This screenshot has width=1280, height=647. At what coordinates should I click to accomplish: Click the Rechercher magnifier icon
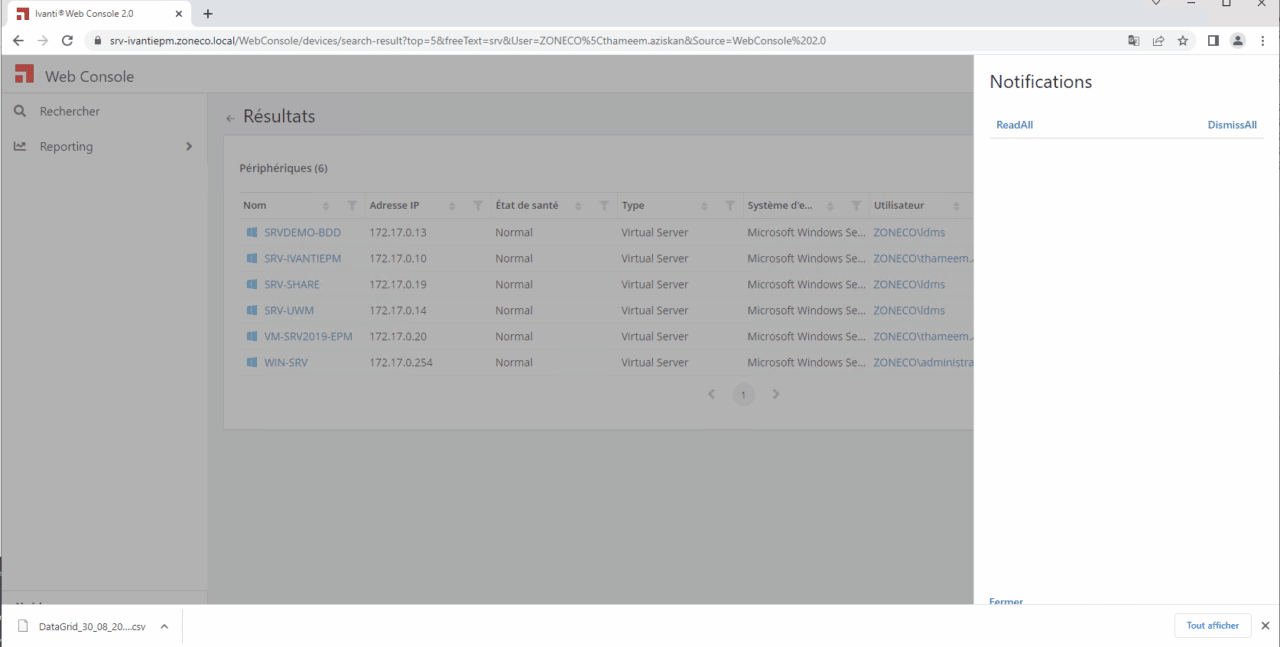pyautogui.click(x=20, y=111)
